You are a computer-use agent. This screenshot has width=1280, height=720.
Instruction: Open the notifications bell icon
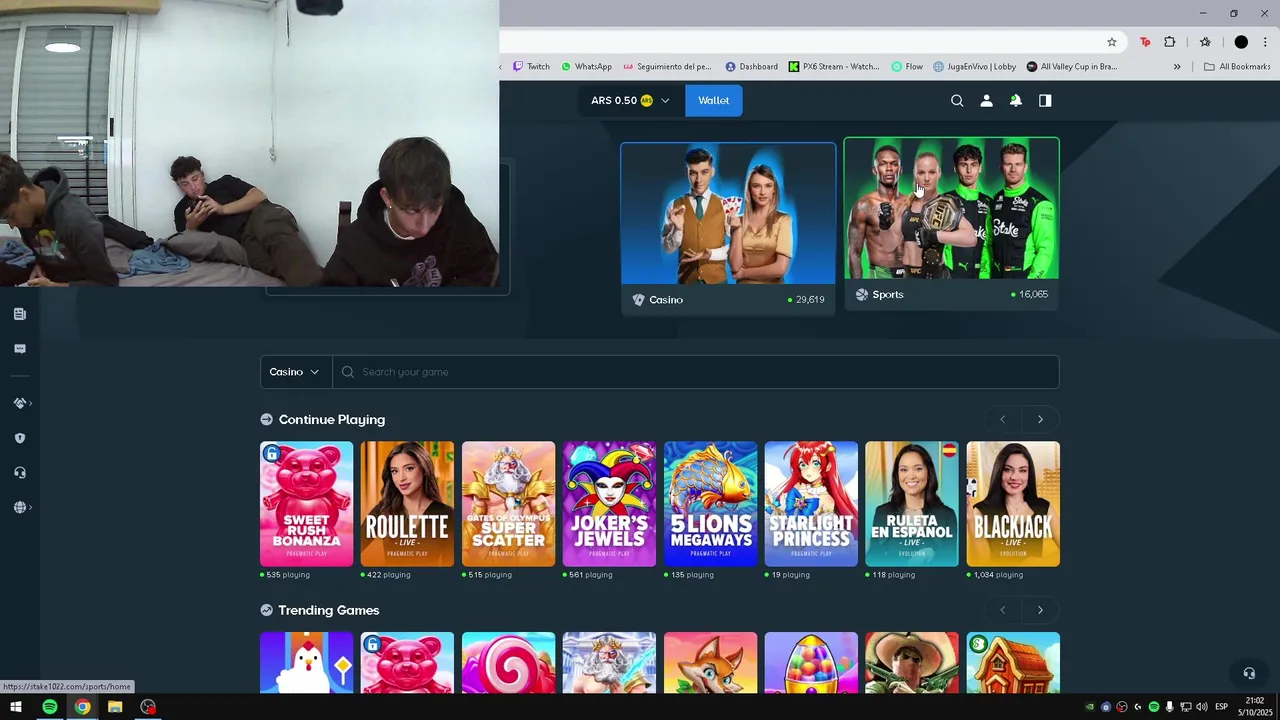(x=1015, y=100)
